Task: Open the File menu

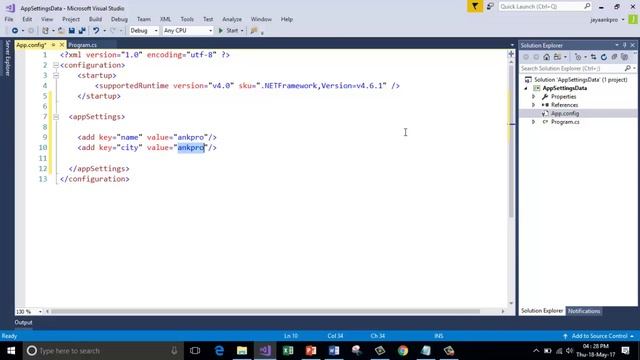Action: click(9, 19)
